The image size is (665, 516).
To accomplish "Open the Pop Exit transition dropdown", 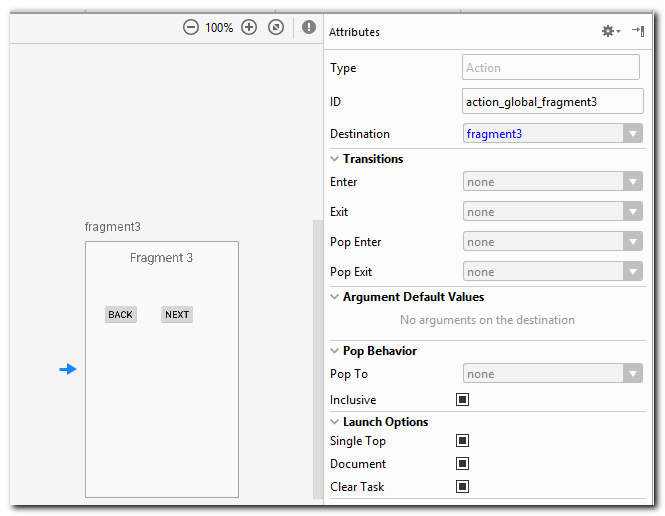I will tap(552, 272).
